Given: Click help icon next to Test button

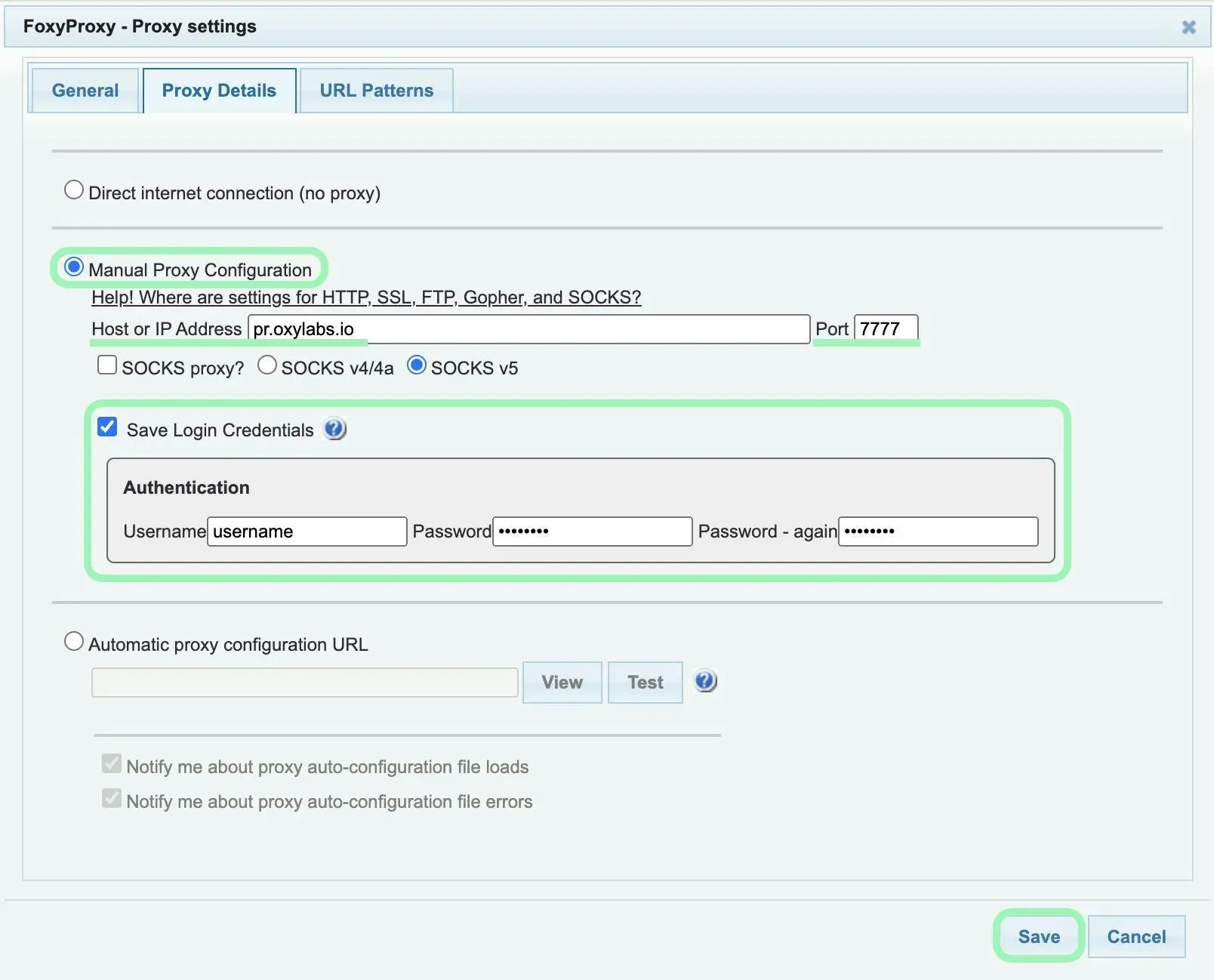Looking at the screenshot, I should (x=705, y=681).
